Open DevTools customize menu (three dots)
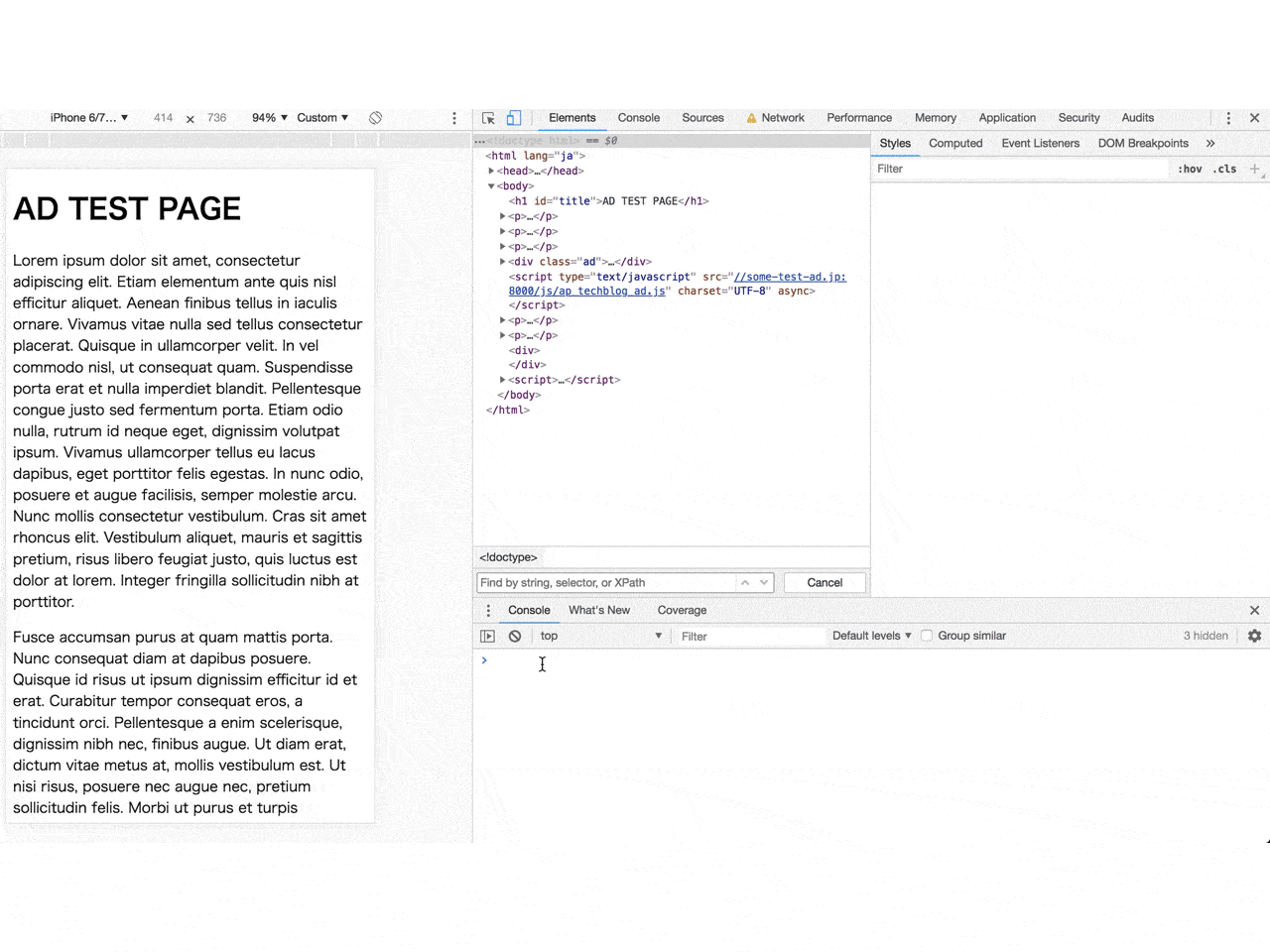Image resolution: width=1270 pixels, height=952 pixels. [x=1228, y=118]
